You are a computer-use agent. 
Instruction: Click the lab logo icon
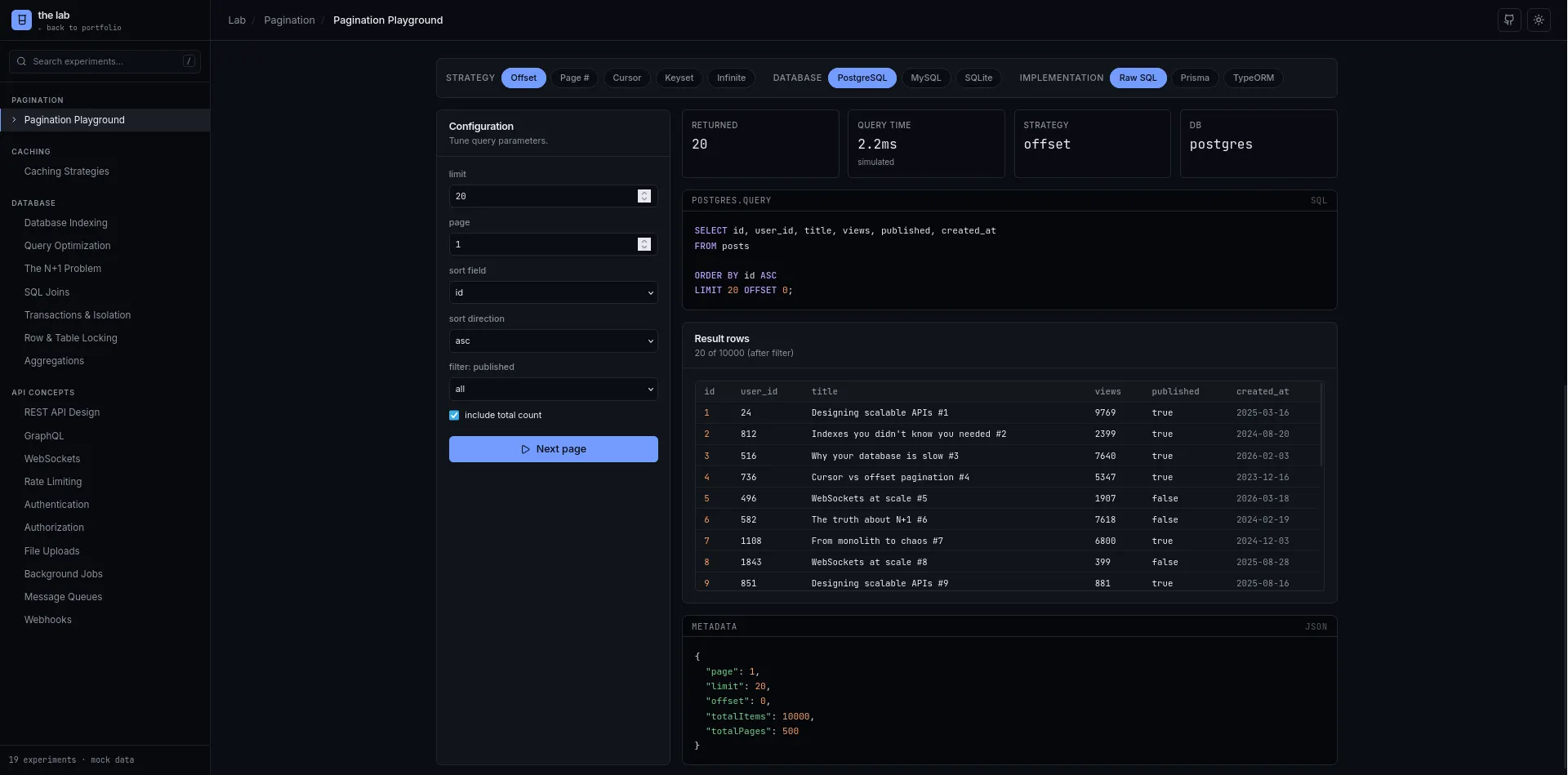coord(21,20)
